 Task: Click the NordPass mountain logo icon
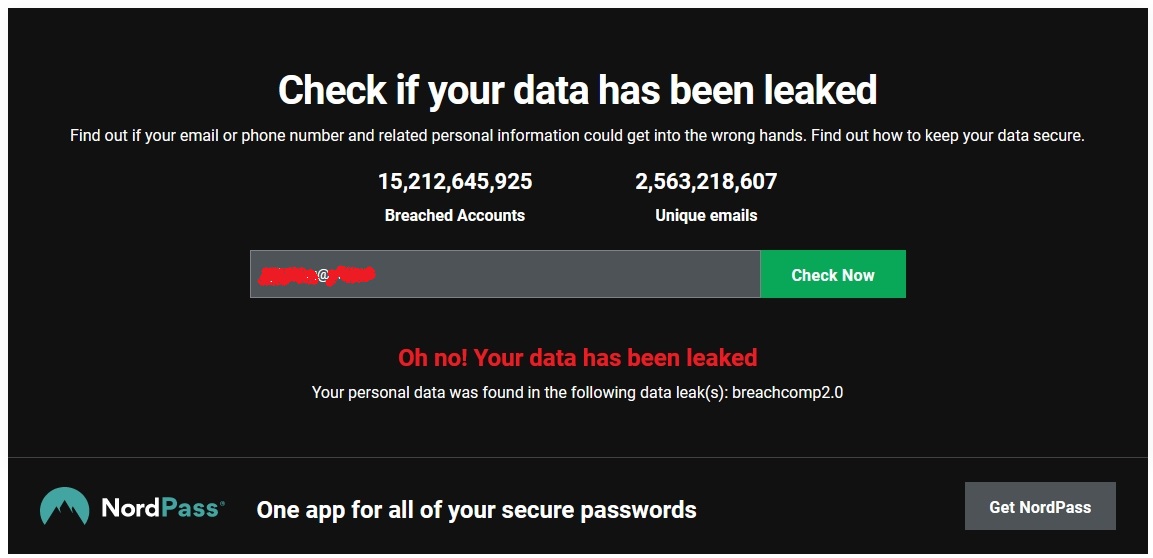tap(65, 506)
